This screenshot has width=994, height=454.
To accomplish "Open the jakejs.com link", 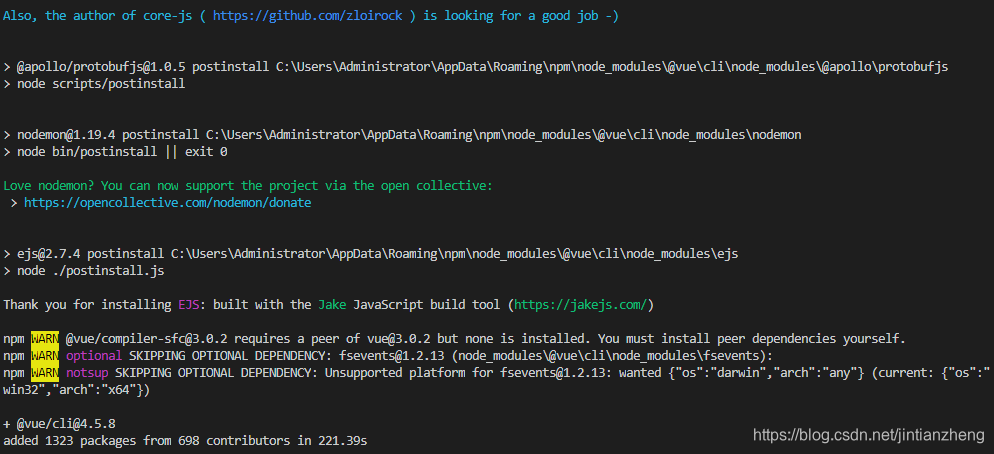I will [x=580, y=304].
